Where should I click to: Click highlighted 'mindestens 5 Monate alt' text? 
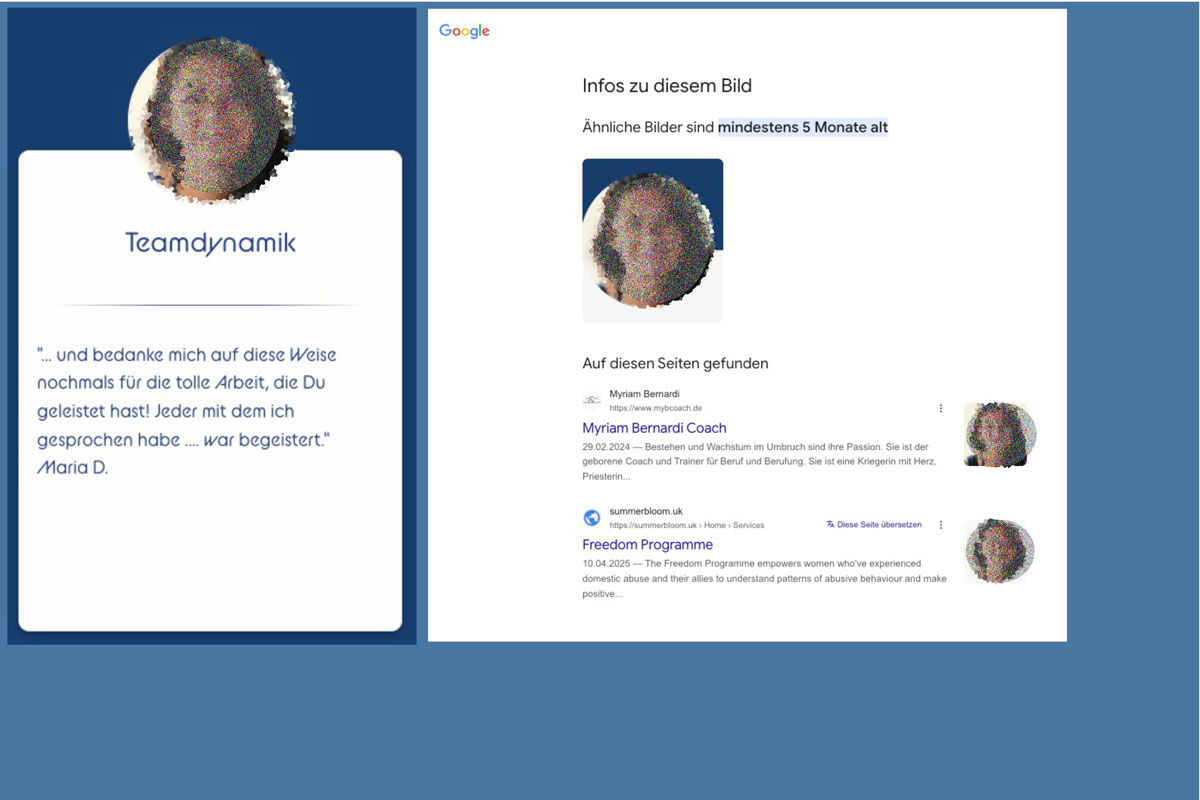(x=802, y=127)
